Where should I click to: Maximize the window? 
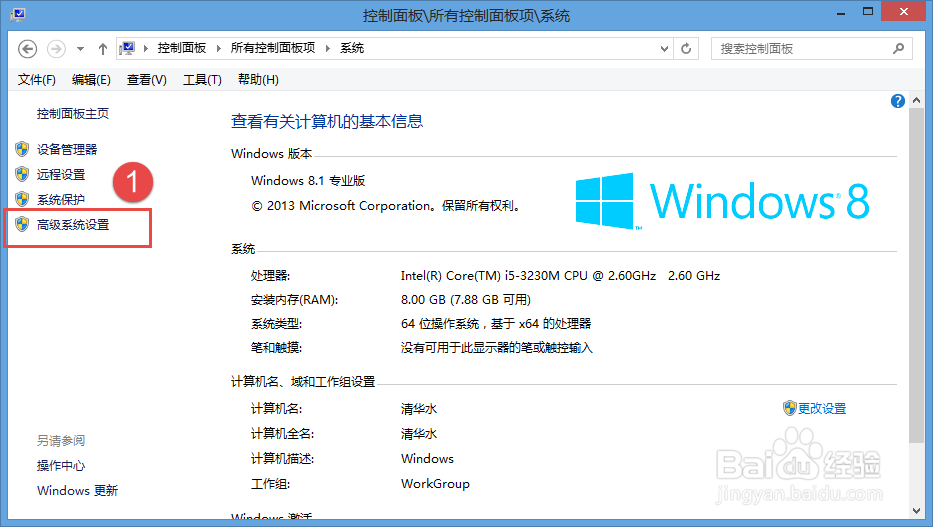(868, 12)
